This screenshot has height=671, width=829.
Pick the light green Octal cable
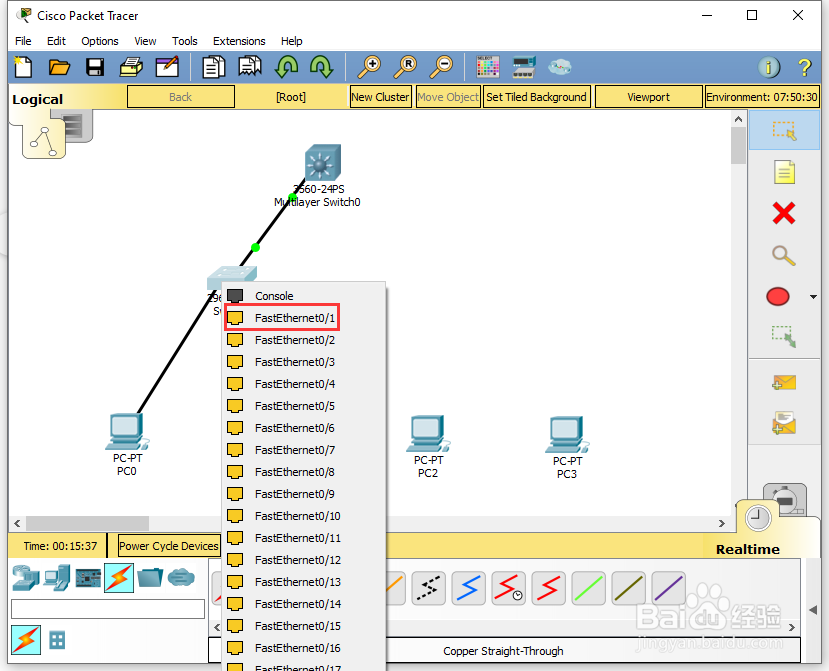588,588
